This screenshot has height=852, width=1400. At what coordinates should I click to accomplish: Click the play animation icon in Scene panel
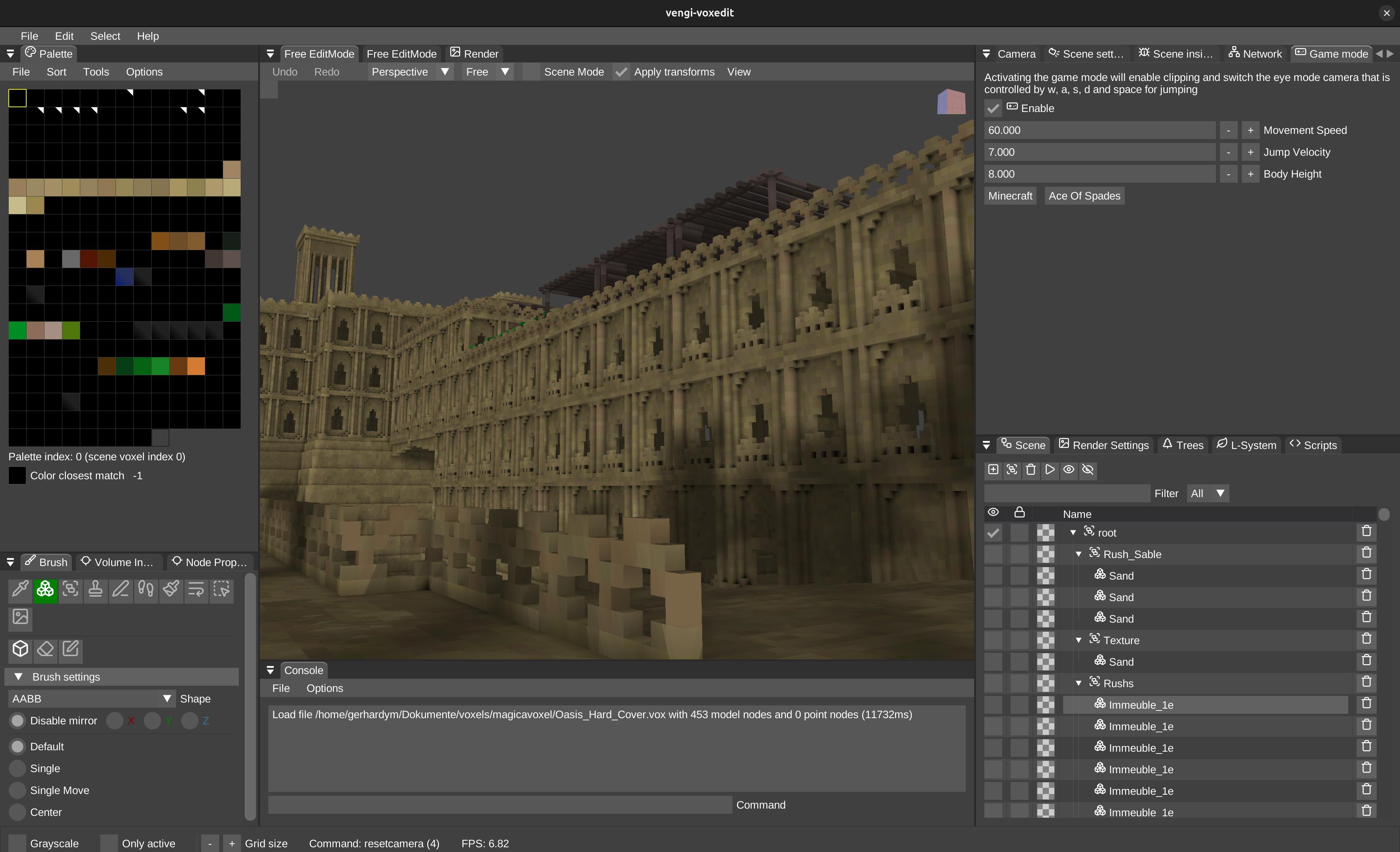[1049, 469]
